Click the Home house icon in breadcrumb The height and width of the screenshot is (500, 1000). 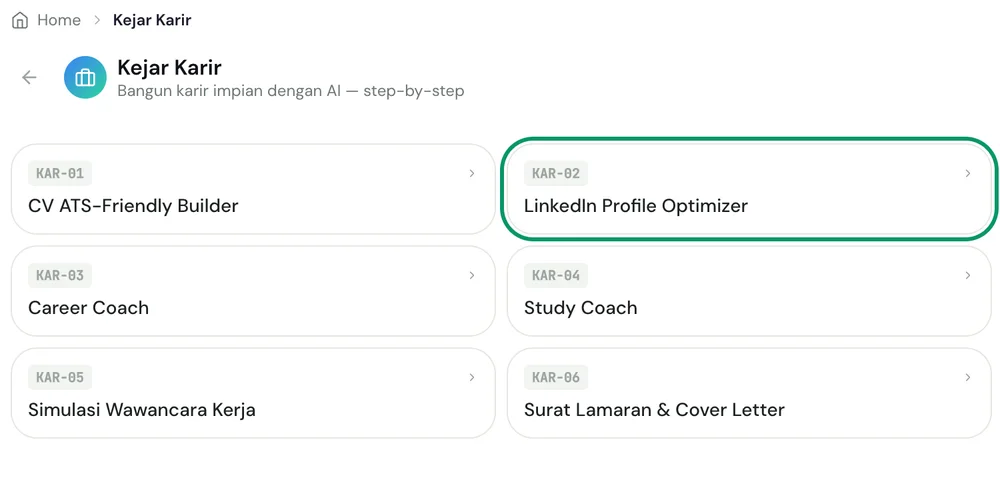tap(20, 20)
